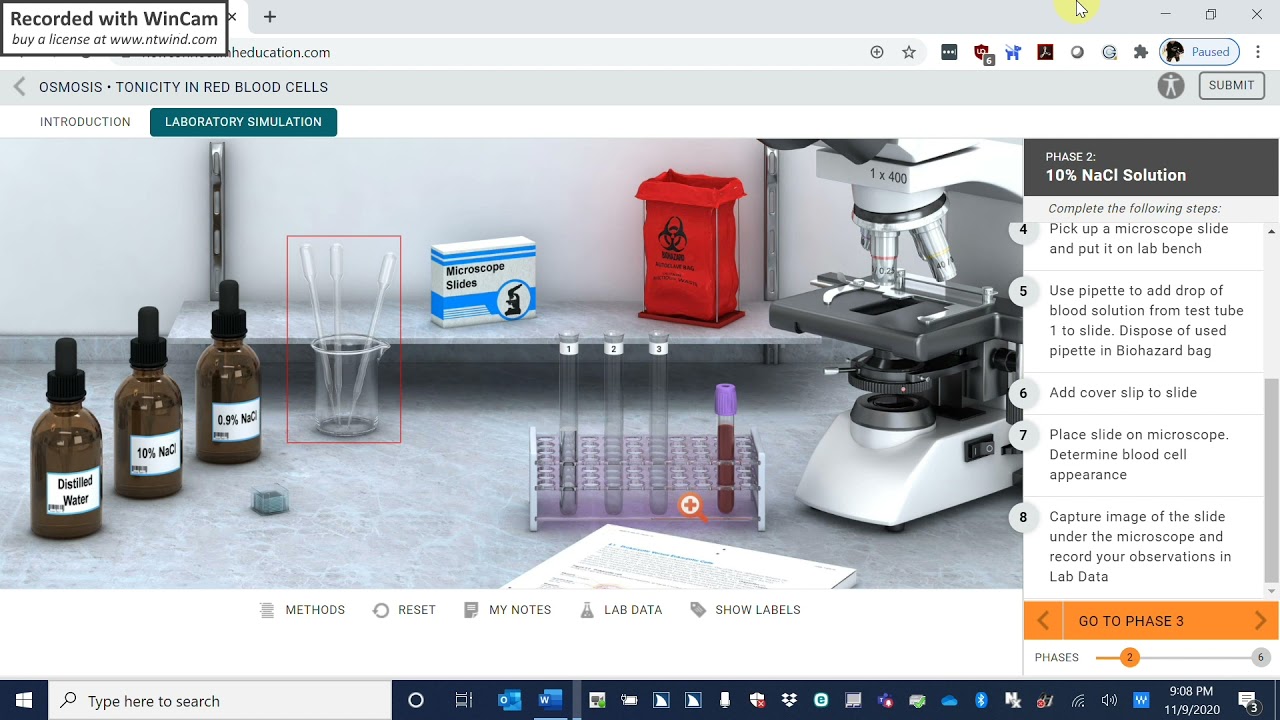Go to previous phase with left arrow

point(1043,621)
